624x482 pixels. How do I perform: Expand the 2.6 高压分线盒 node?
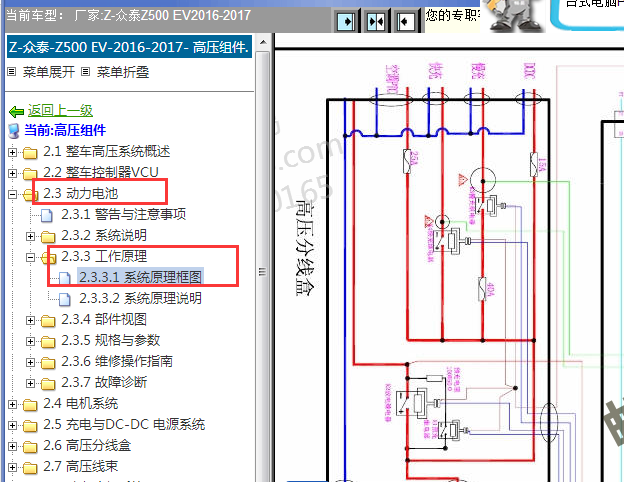click(12, 447)
